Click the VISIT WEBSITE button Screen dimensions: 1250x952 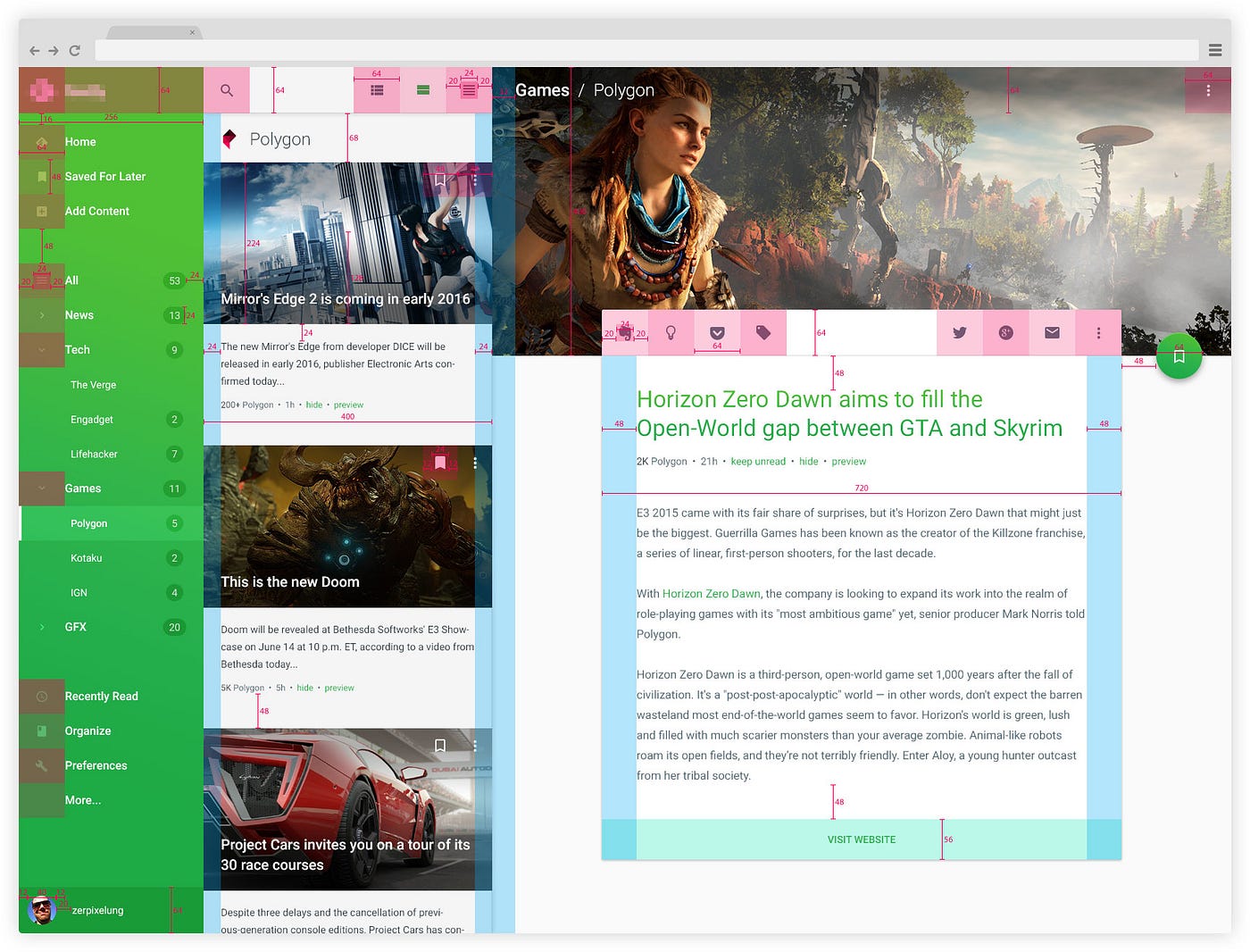tap(862, 839)
